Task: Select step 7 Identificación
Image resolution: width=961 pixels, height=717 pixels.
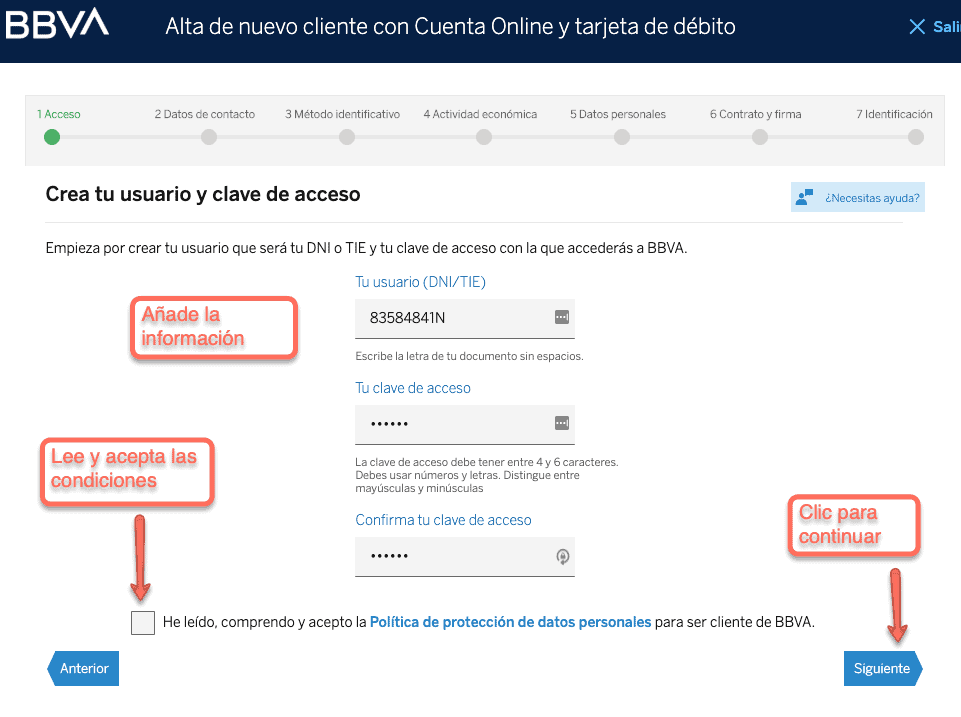Action: click(x=894, y=114)
